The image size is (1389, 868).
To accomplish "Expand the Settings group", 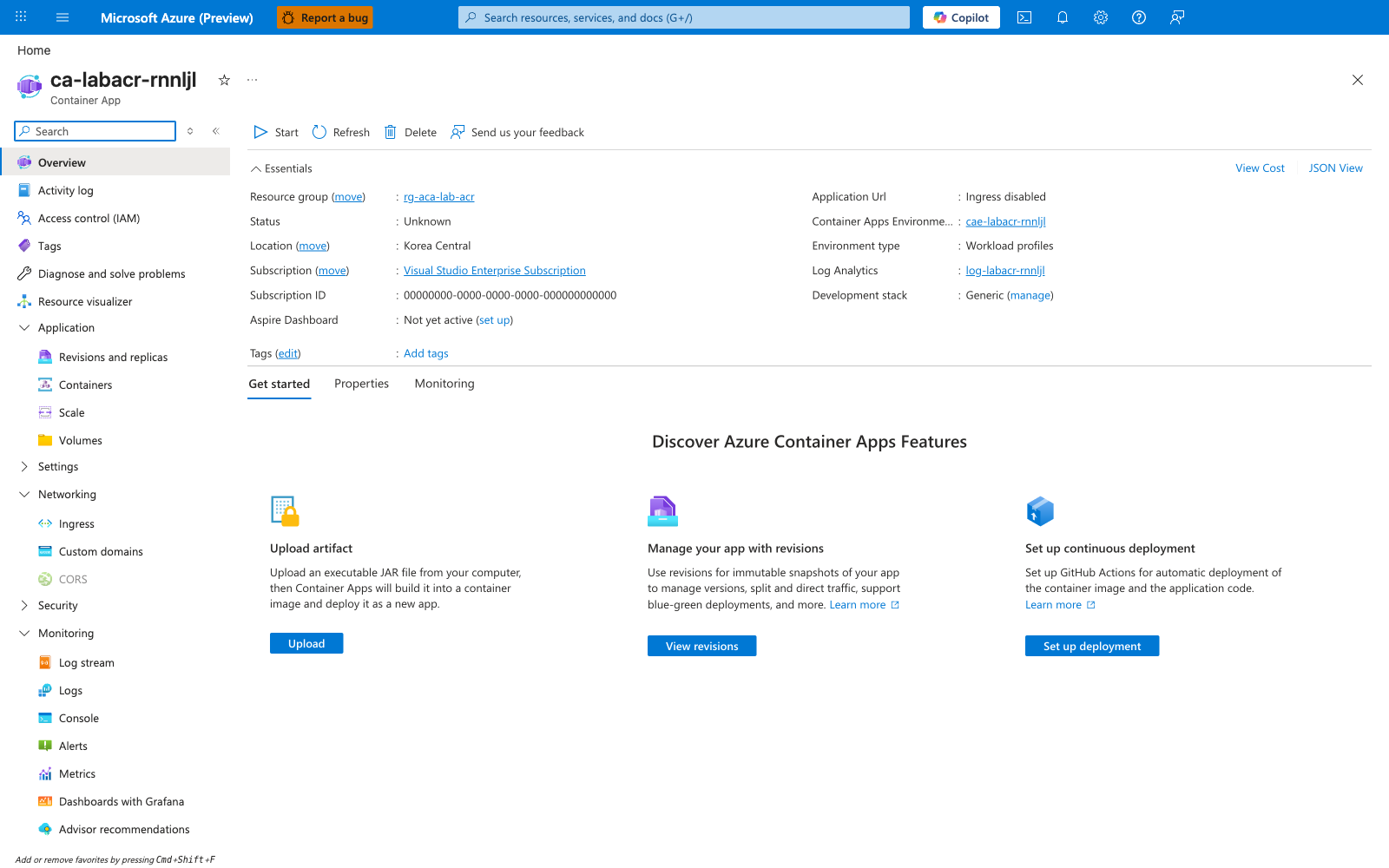I will pyautogui.click(x=24, y=466).
